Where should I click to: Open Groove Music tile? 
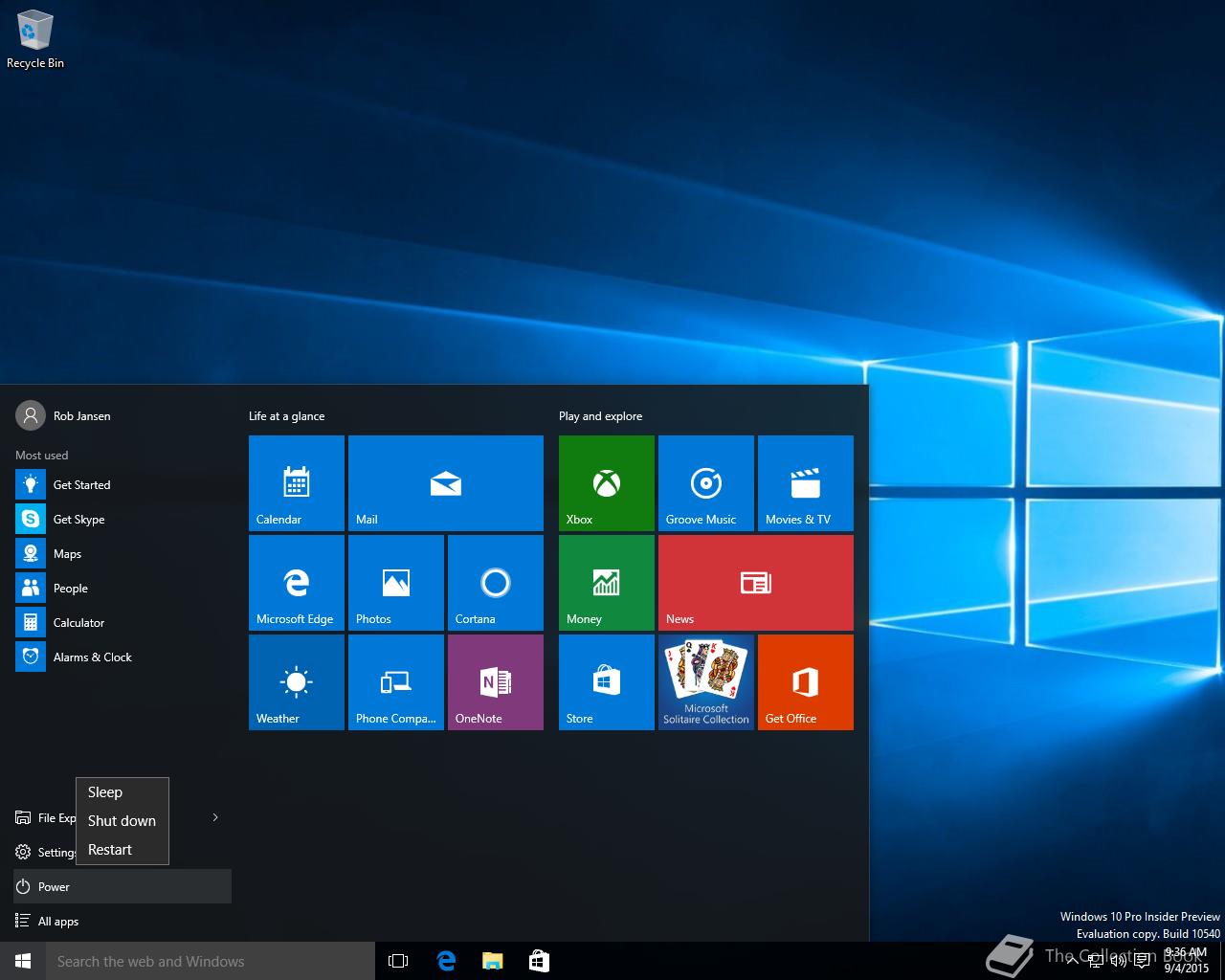click(706, 483)
